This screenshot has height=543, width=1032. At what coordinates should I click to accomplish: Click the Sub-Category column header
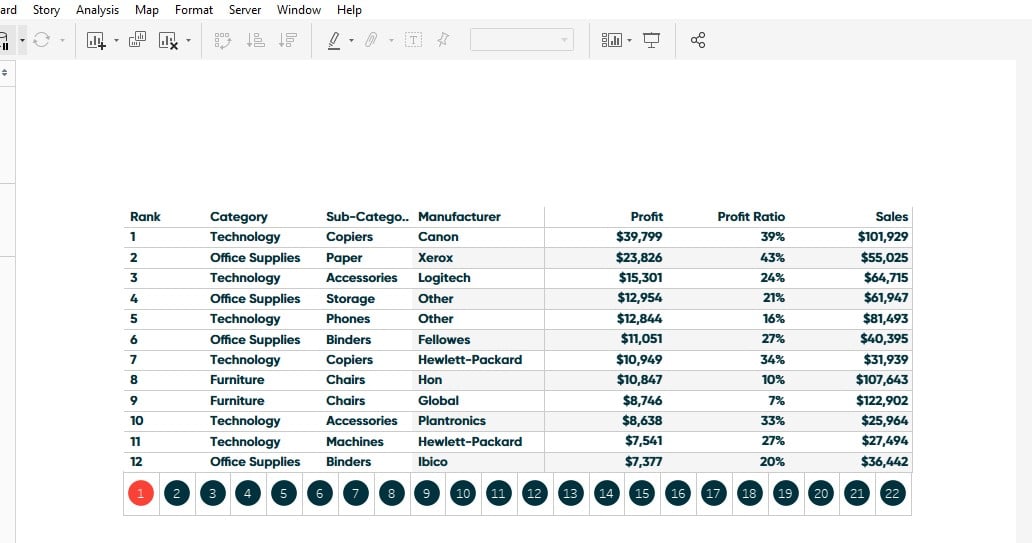(x=367, y=217)
